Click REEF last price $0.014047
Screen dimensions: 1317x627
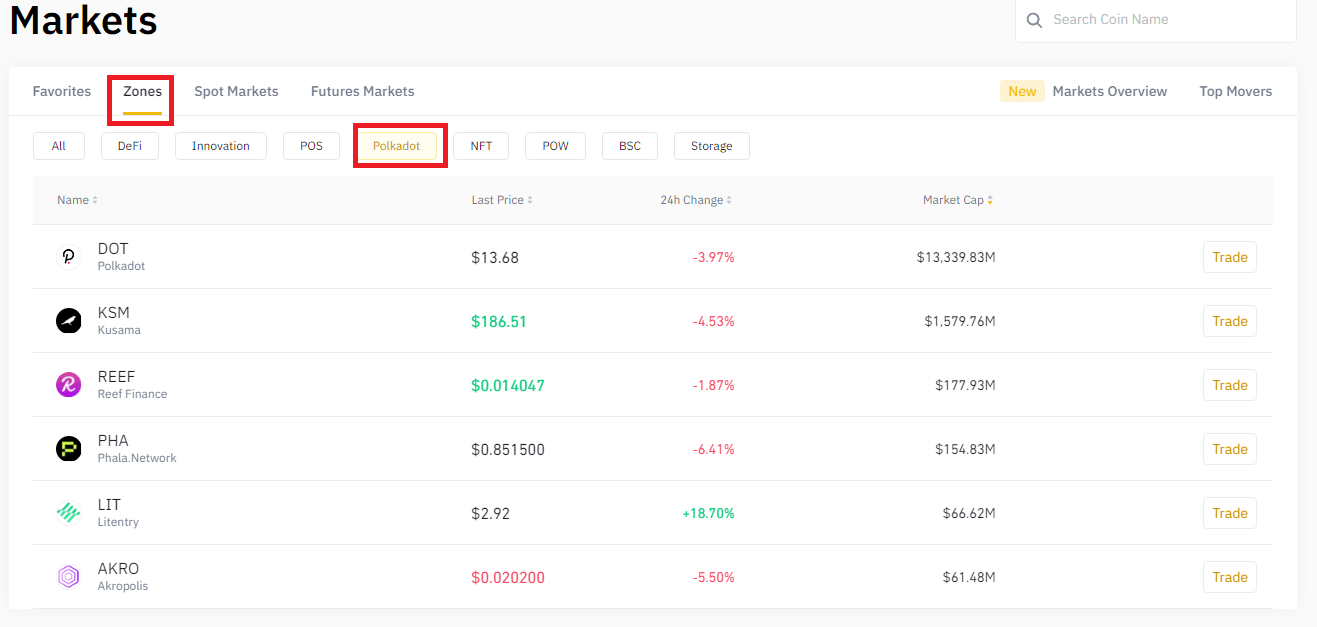pyautogui.click(x=508, y=386)
